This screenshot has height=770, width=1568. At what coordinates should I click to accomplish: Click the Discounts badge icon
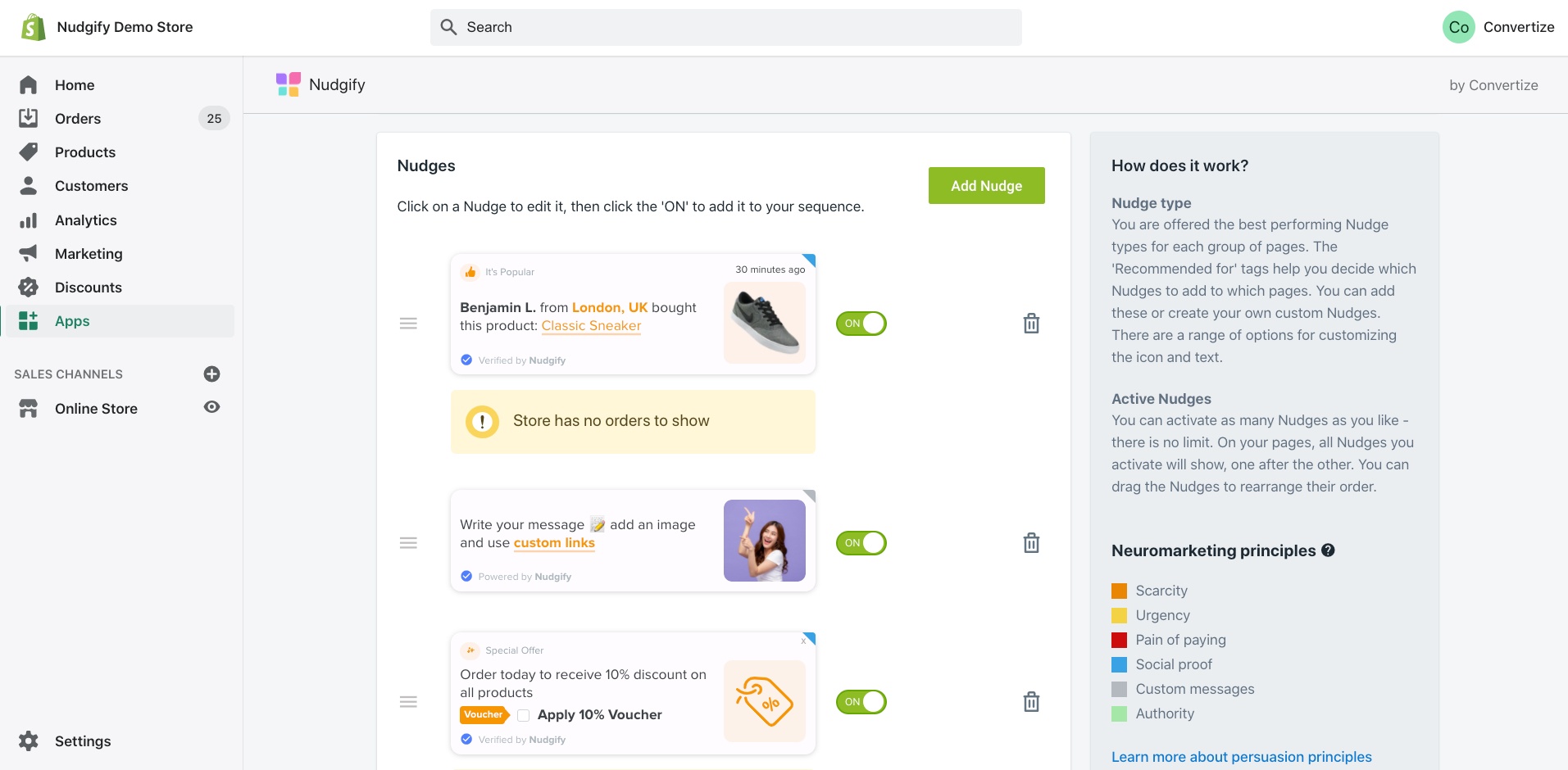tap(29, 287)
